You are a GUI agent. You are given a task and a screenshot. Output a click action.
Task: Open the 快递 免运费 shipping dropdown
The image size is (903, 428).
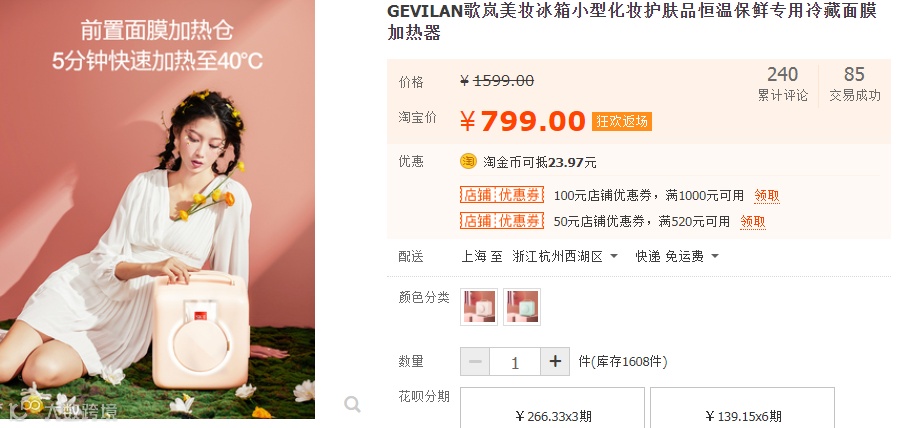coord(677,256)
